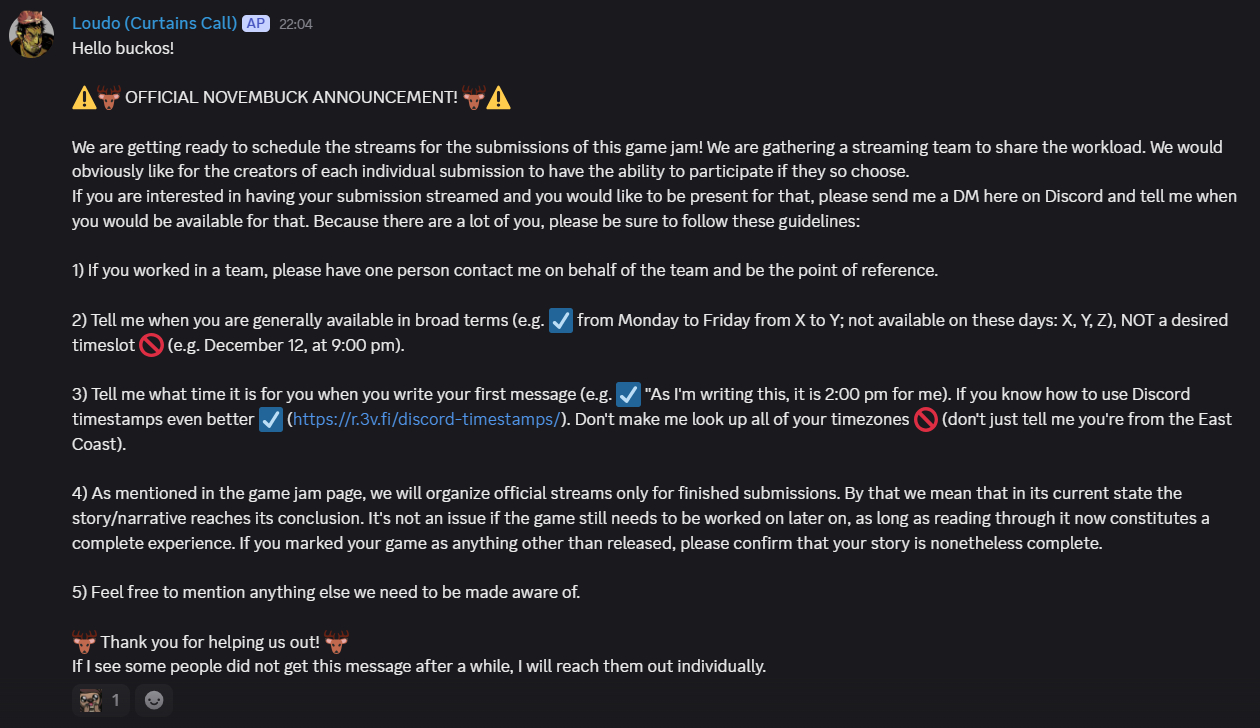
Task: Click the warning emoji before the first deer emoji
Action: click(84, 97)
